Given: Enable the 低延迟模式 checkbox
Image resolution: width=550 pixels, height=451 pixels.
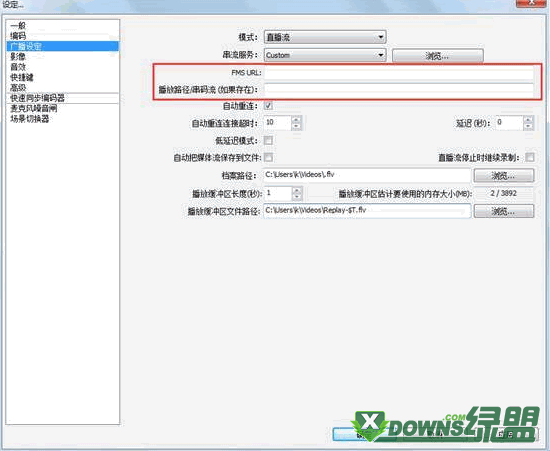Looking at the screenshot, I should pyautogui.click(x=268, y=140).
